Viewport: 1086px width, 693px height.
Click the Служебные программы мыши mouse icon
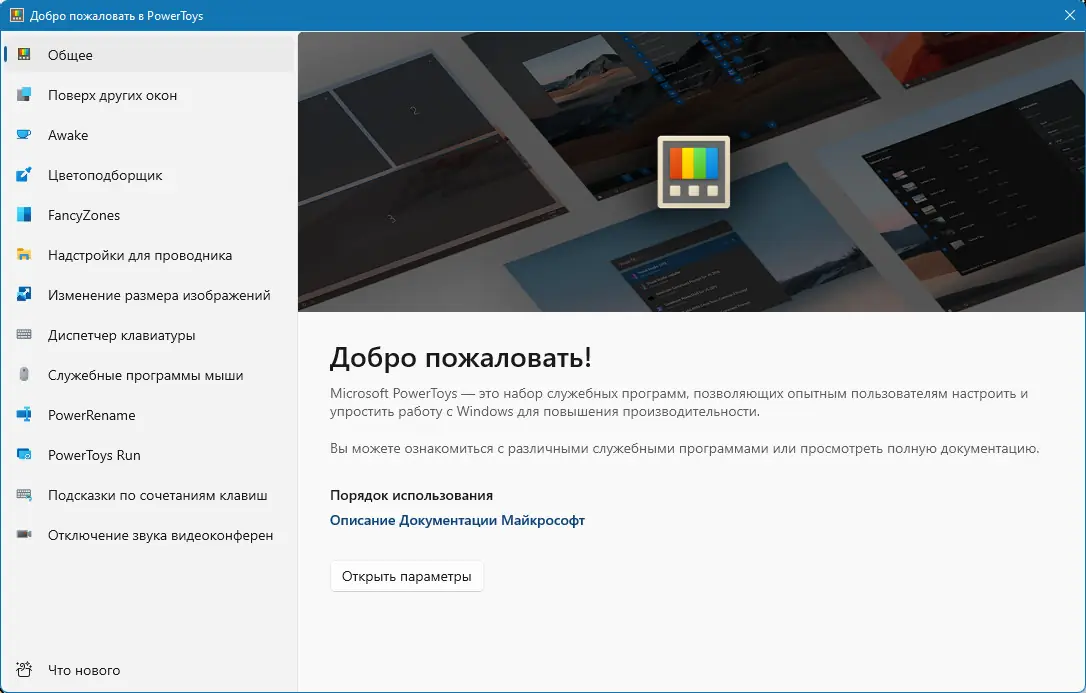click(24, 375)
